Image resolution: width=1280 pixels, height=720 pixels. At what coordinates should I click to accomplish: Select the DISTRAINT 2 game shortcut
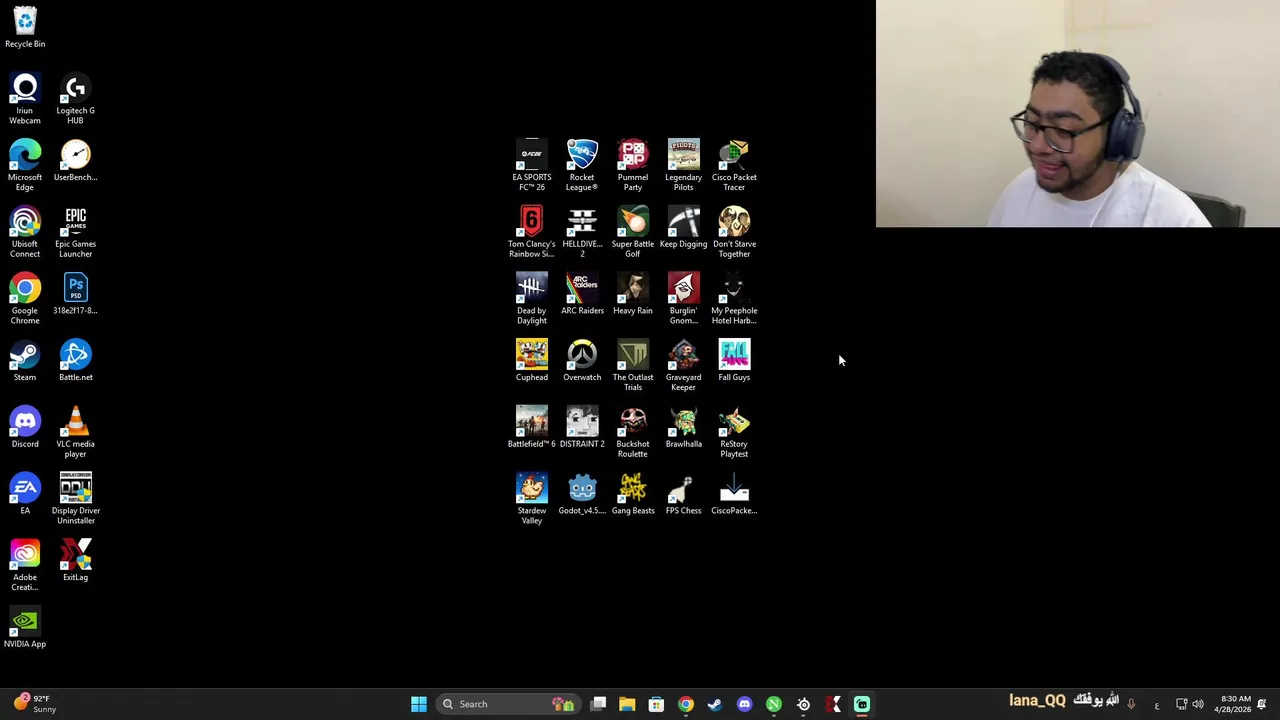coord(582,428)
